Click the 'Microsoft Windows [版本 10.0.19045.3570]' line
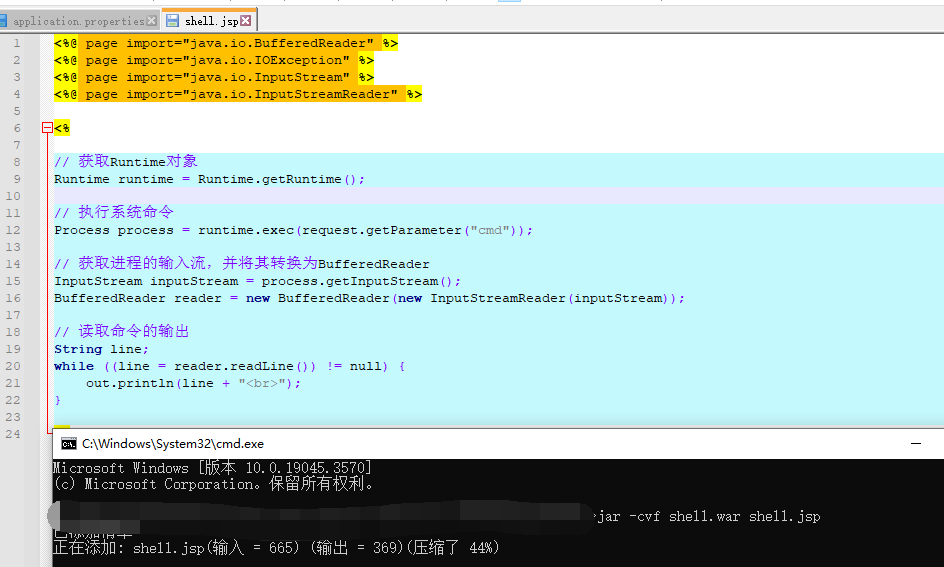This screenshot has width=944, height=567. [x=212, y=468]
